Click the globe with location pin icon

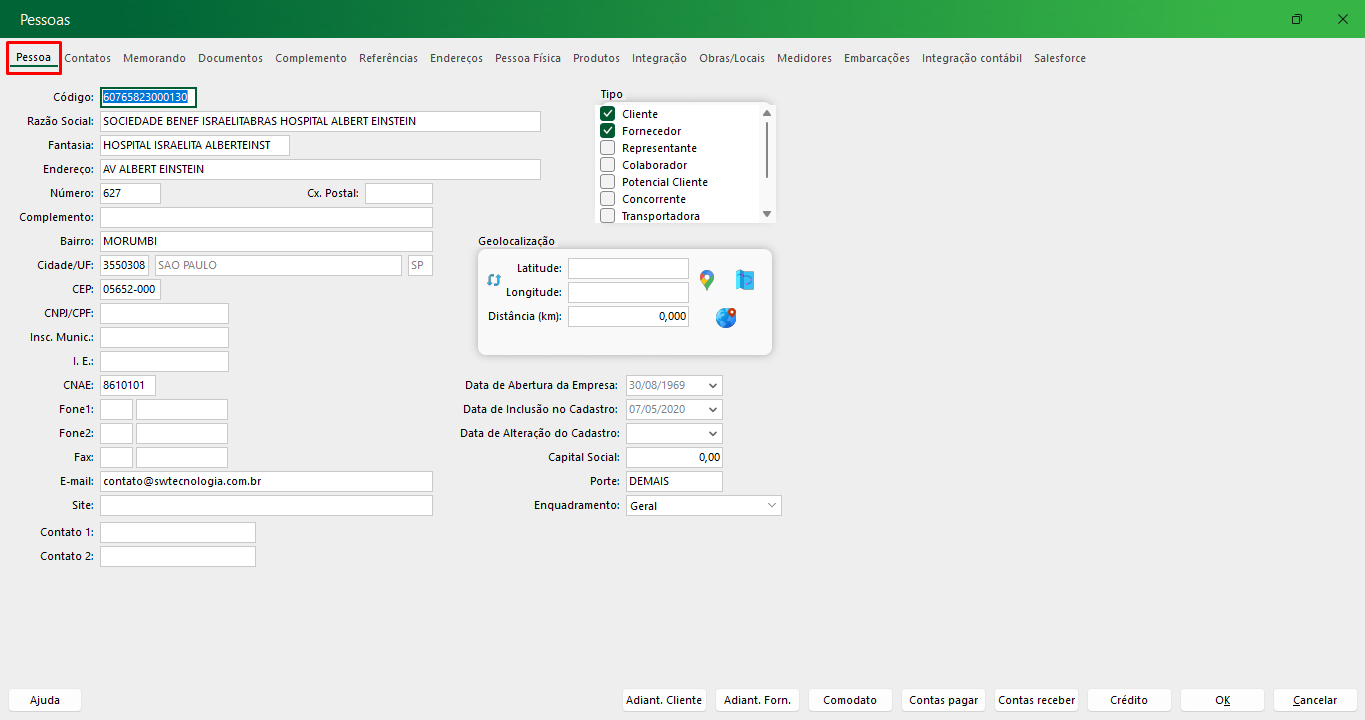(726, 318)
